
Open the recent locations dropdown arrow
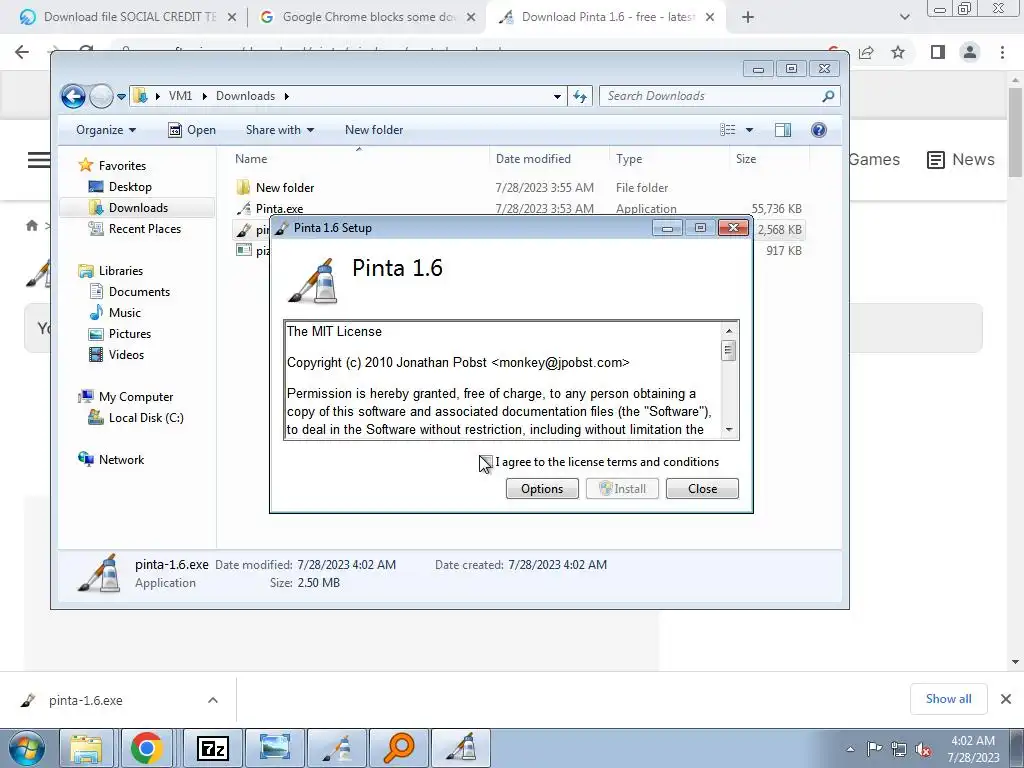(x=121, y=97)
